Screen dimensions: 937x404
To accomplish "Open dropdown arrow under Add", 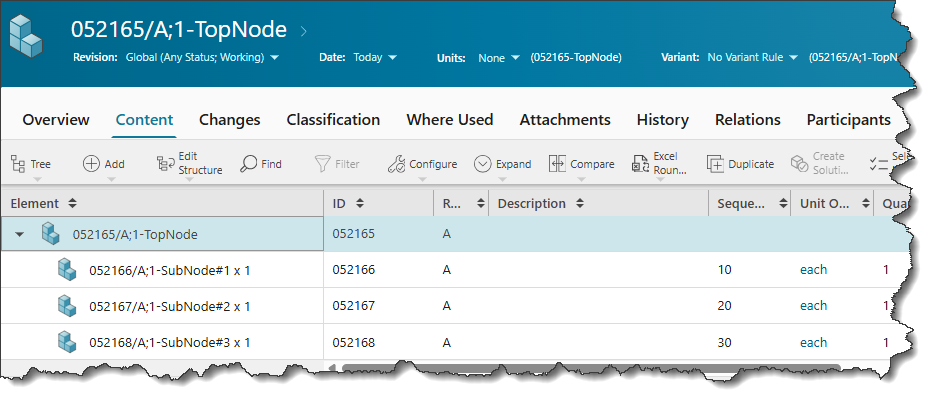I will point(111,179).
